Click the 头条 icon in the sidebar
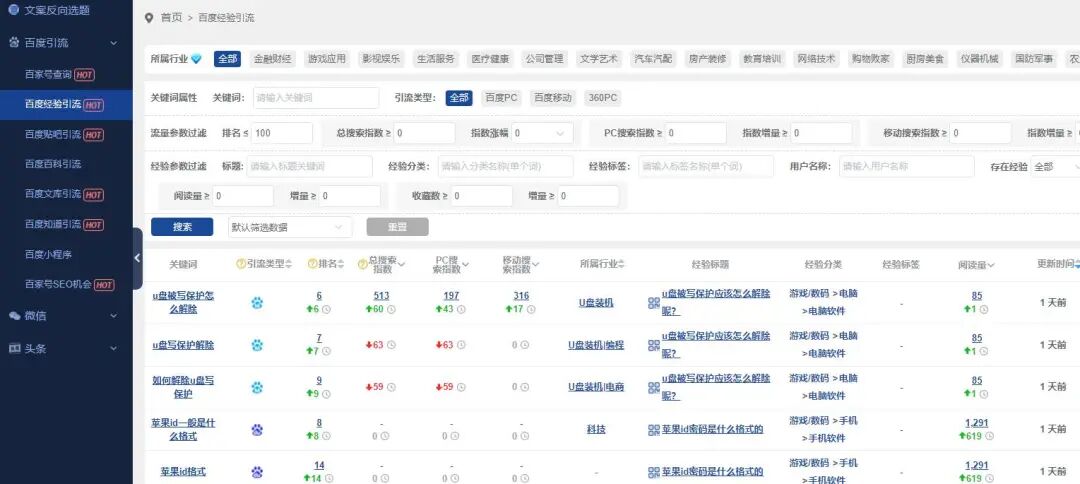The height and width of the screenshot is (484, 1080). [x=14, y=348]
